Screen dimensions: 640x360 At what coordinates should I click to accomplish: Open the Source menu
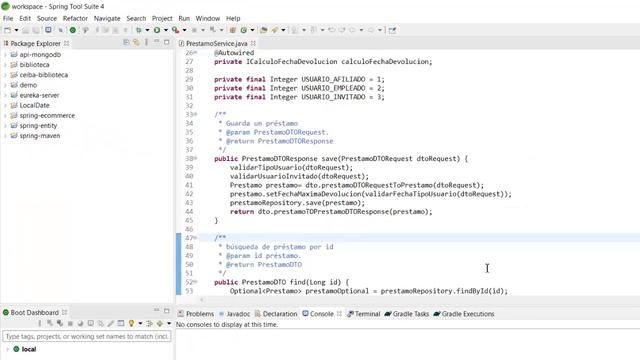click(x=47, y=18)
